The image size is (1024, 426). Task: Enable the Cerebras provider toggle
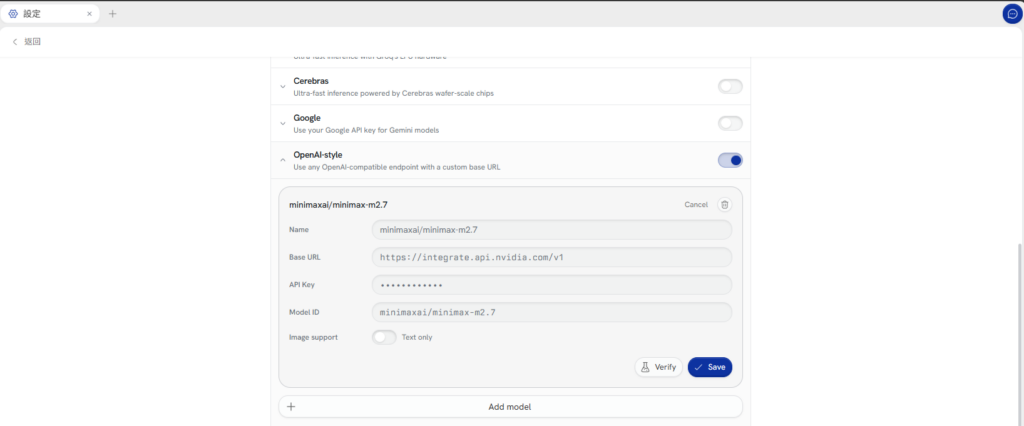click(730, 86)
